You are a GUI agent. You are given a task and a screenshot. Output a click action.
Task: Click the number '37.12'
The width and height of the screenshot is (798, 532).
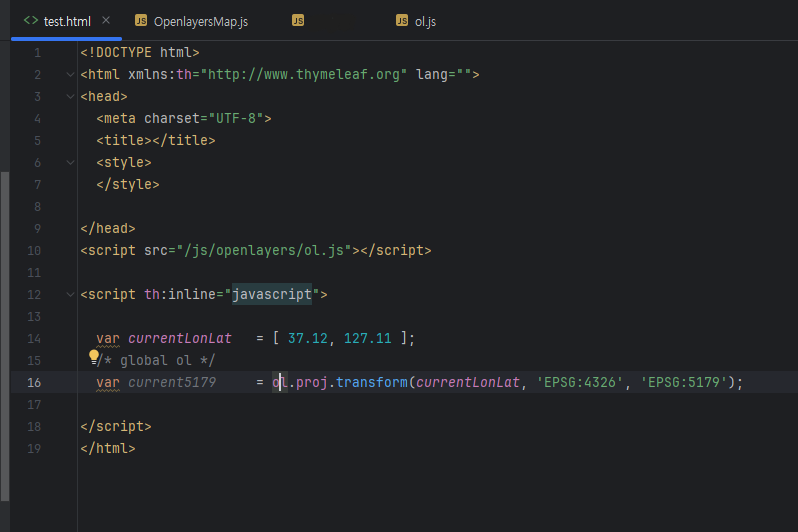[x=307, y=339]
